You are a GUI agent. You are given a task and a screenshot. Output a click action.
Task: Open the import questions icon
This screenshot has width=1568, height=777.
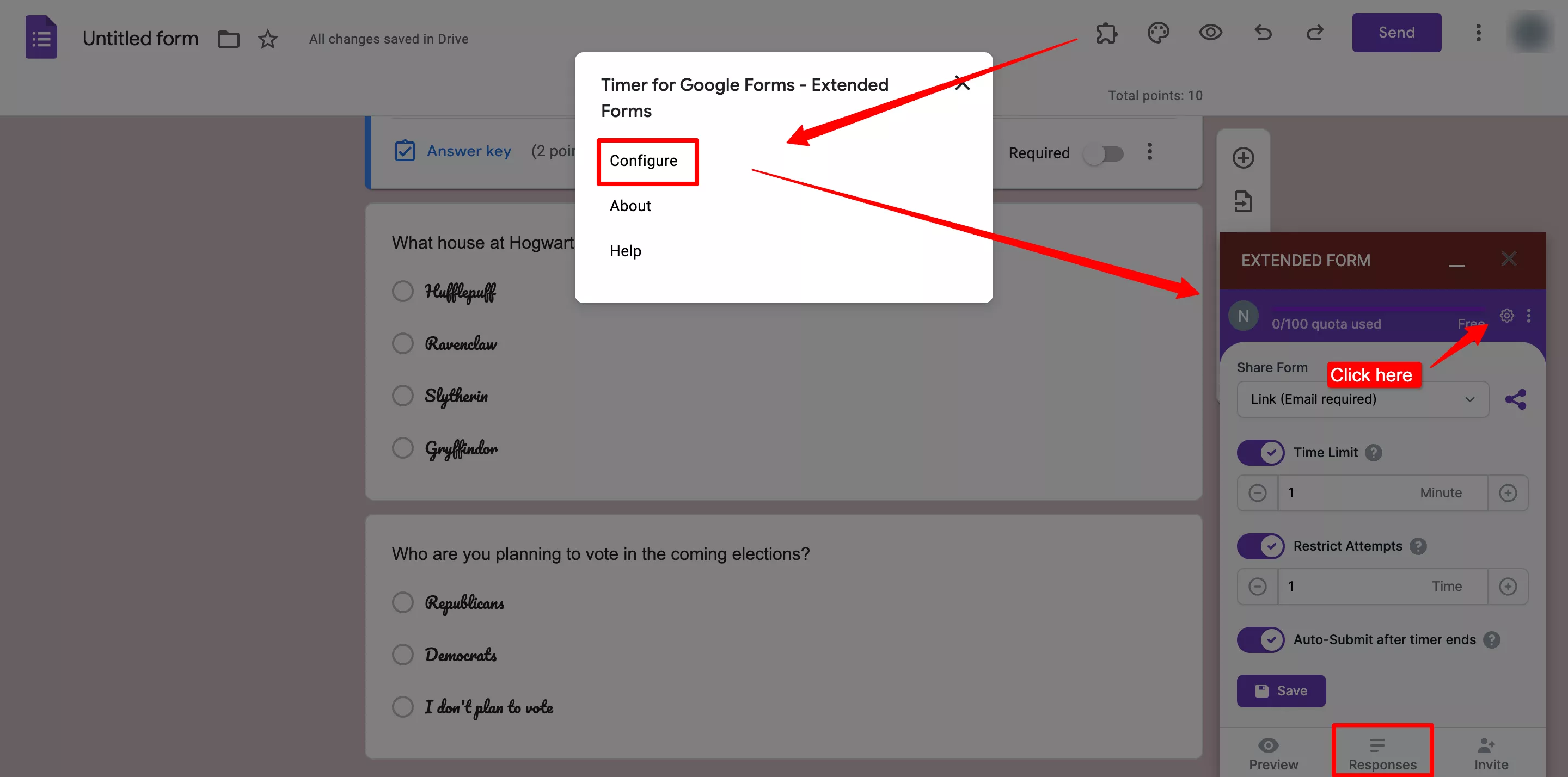(x=1243, y=201)
